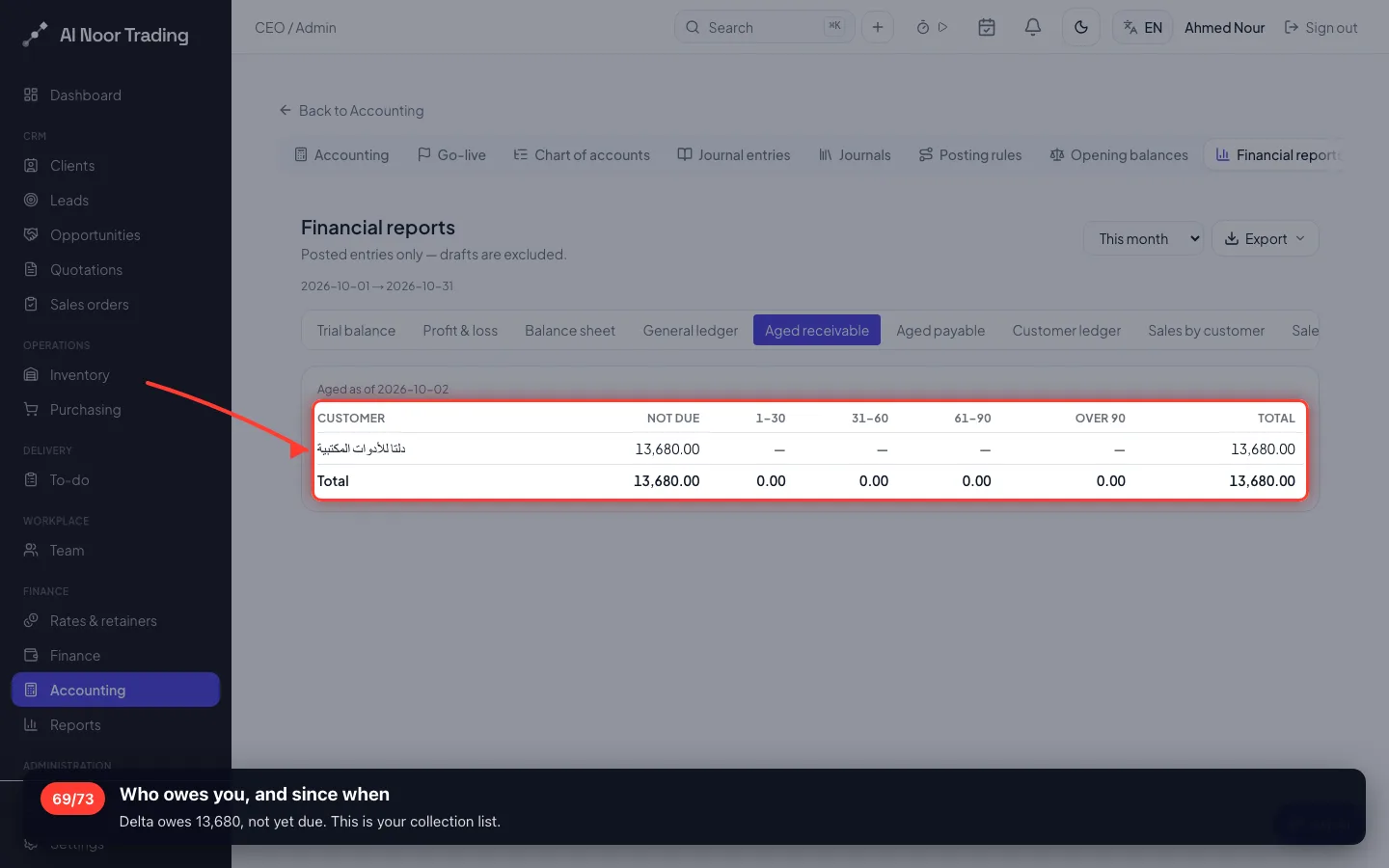
Task: Open Team in the sidebar
Action: 116,550
